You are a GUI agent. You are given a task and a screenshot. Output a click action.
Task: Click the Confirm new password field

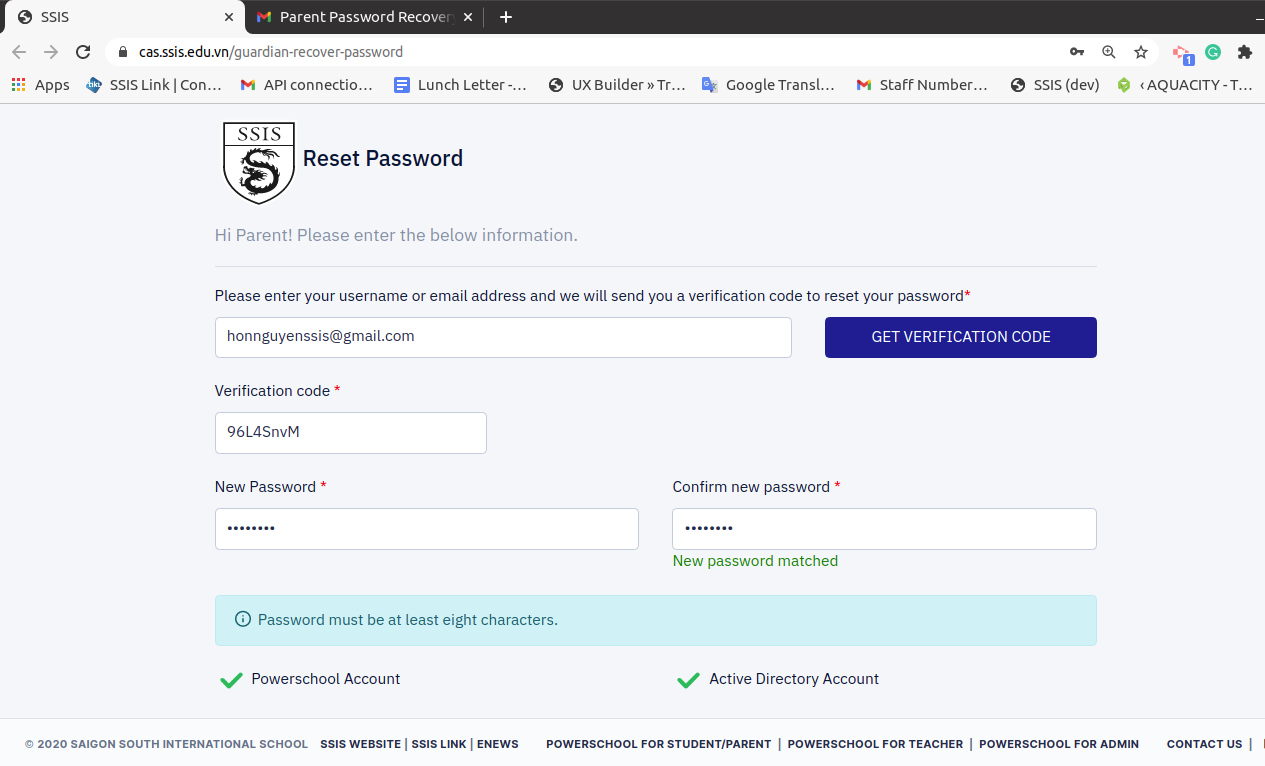coord(884,529)
